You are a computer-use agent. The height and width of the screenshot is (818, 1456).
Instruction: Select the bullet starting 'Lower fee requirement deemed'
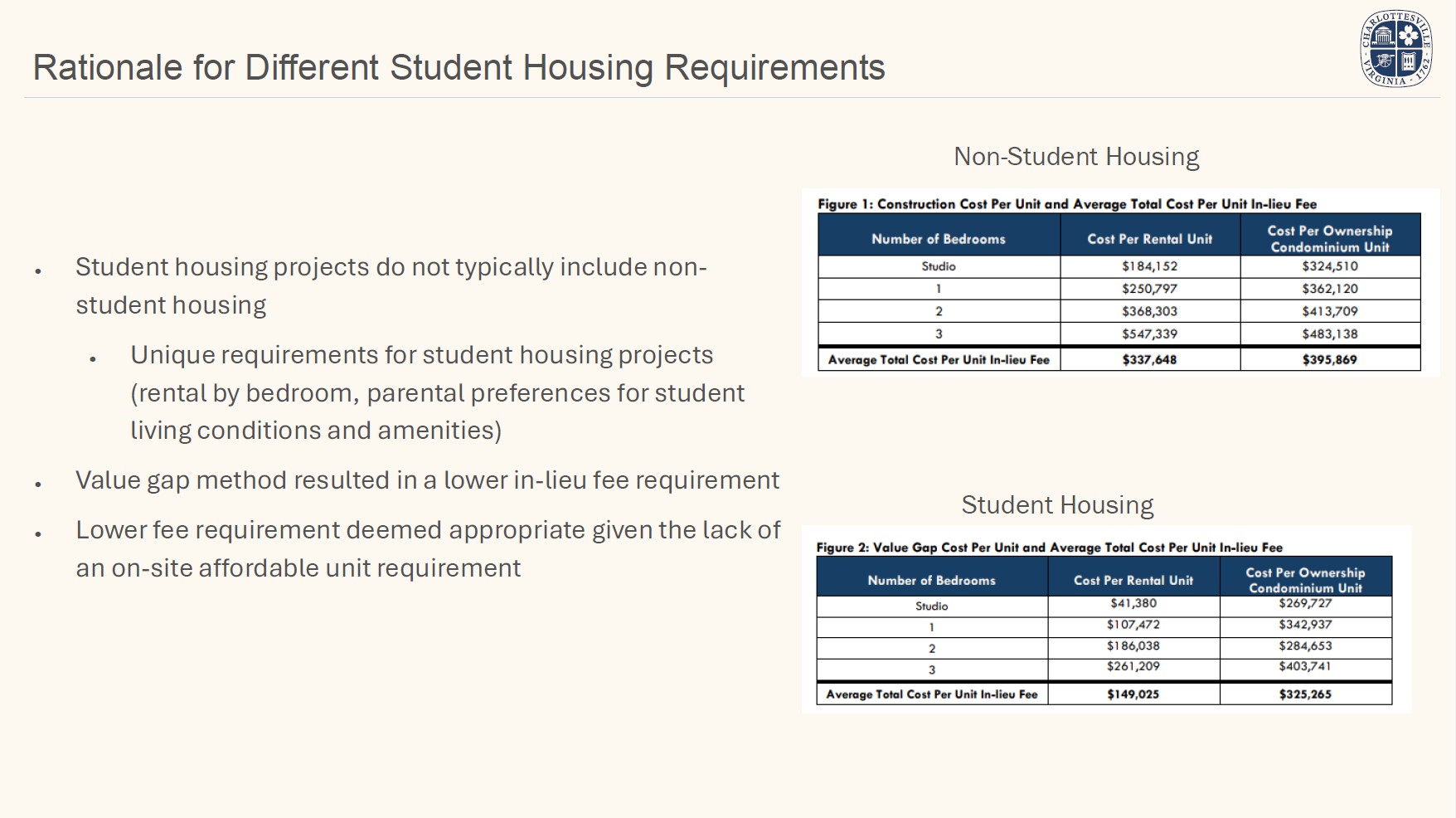click(427, 548)
